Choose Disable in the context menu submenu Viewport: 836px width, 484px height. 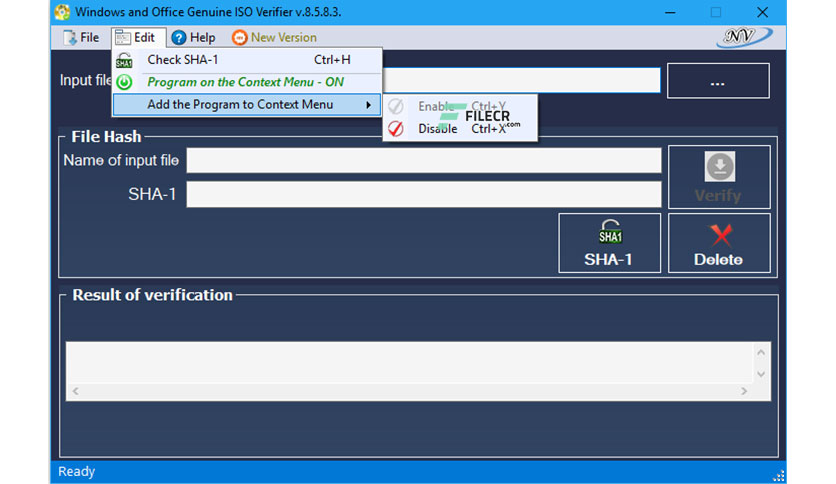coord(460,128)
